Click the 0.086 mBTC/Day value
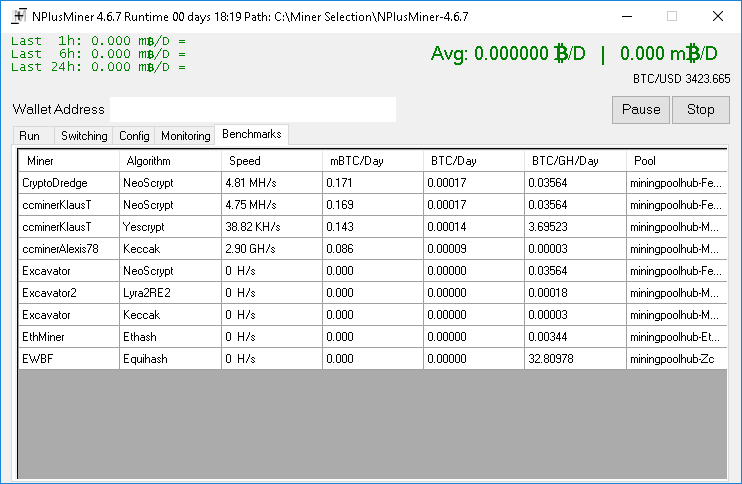The height and width of the screenshot is (484, 742). coord(373,249)
